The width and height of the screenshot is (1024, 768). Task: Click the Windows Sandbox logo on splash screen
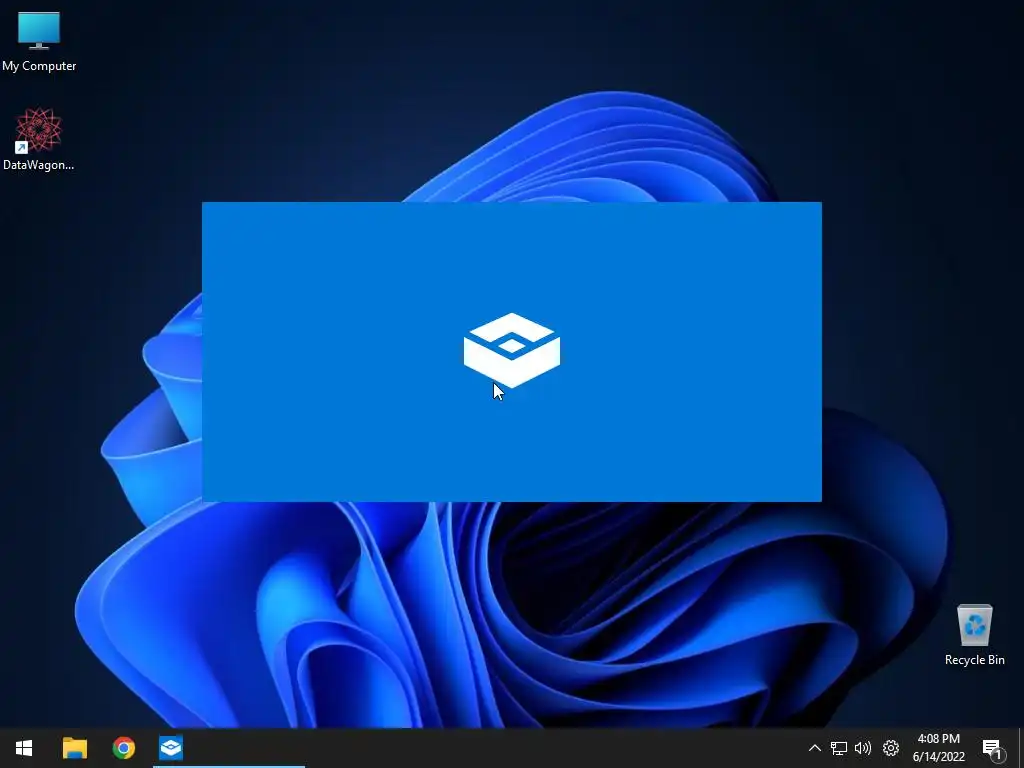point(511,350)
